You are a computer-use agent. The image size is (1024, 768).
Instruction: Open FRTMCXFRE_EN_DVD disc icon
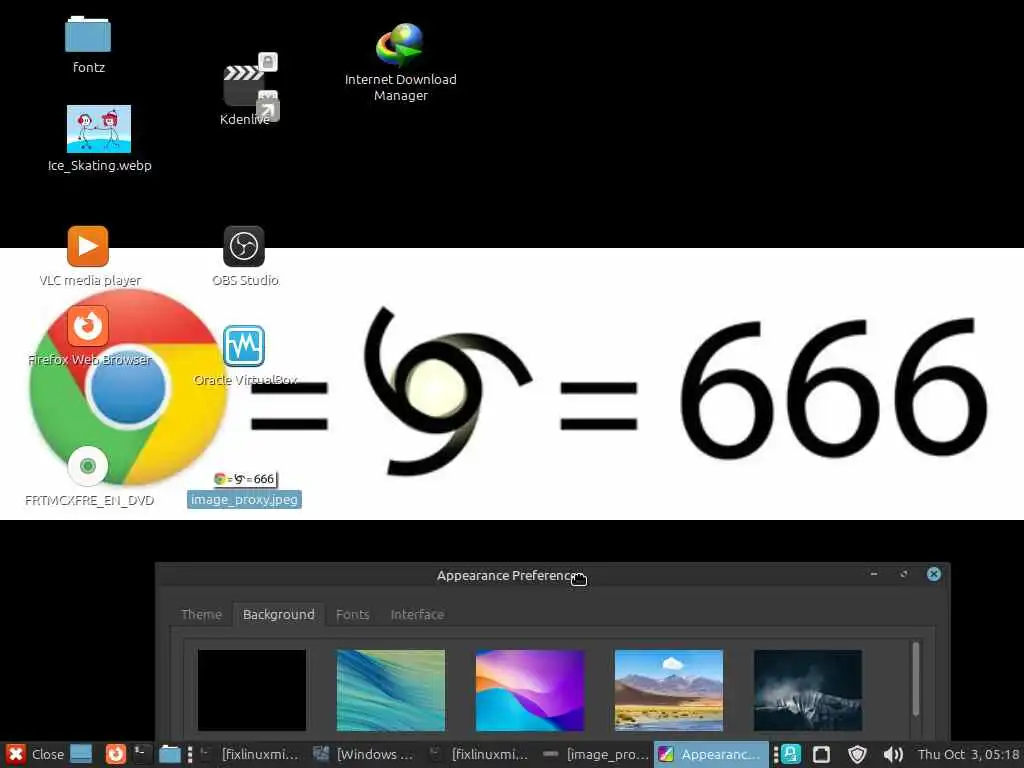88,466
